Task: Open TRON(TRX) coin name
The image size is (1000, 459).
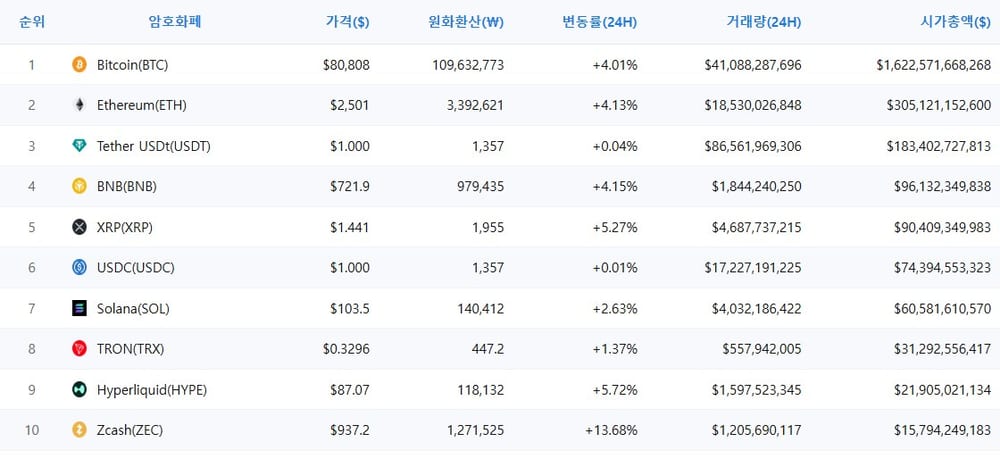Action: pyautogui.click(x=131, y=349)
